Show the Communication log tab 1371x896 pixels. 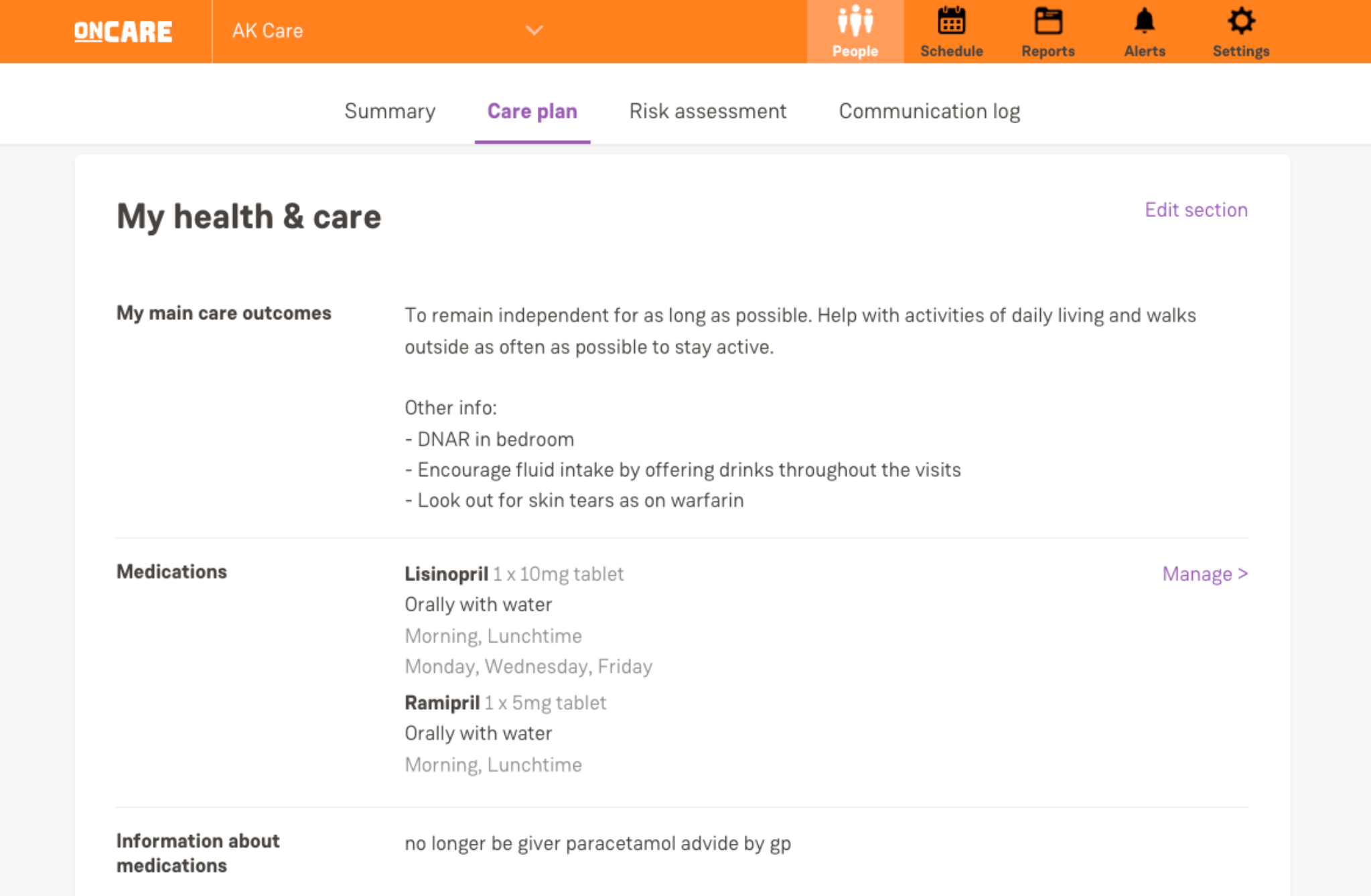929,111
